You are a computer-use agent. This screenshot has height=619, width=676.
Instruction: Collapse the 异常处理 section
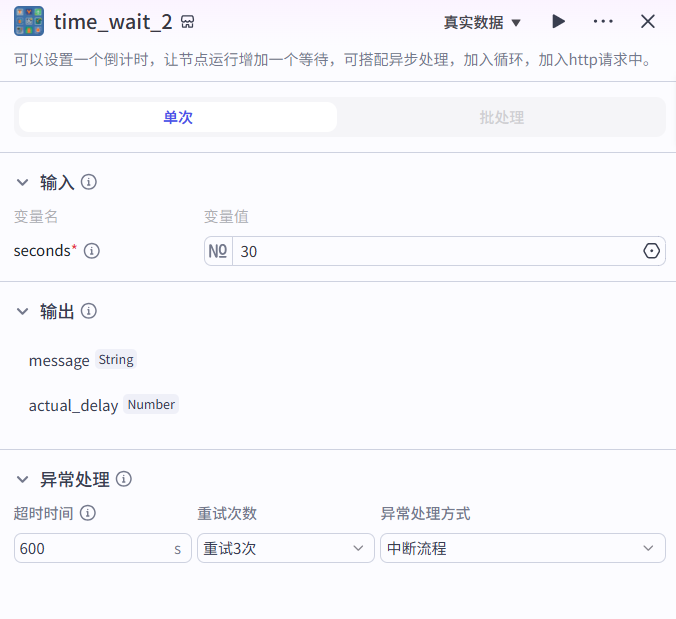[x=22, y=479]
